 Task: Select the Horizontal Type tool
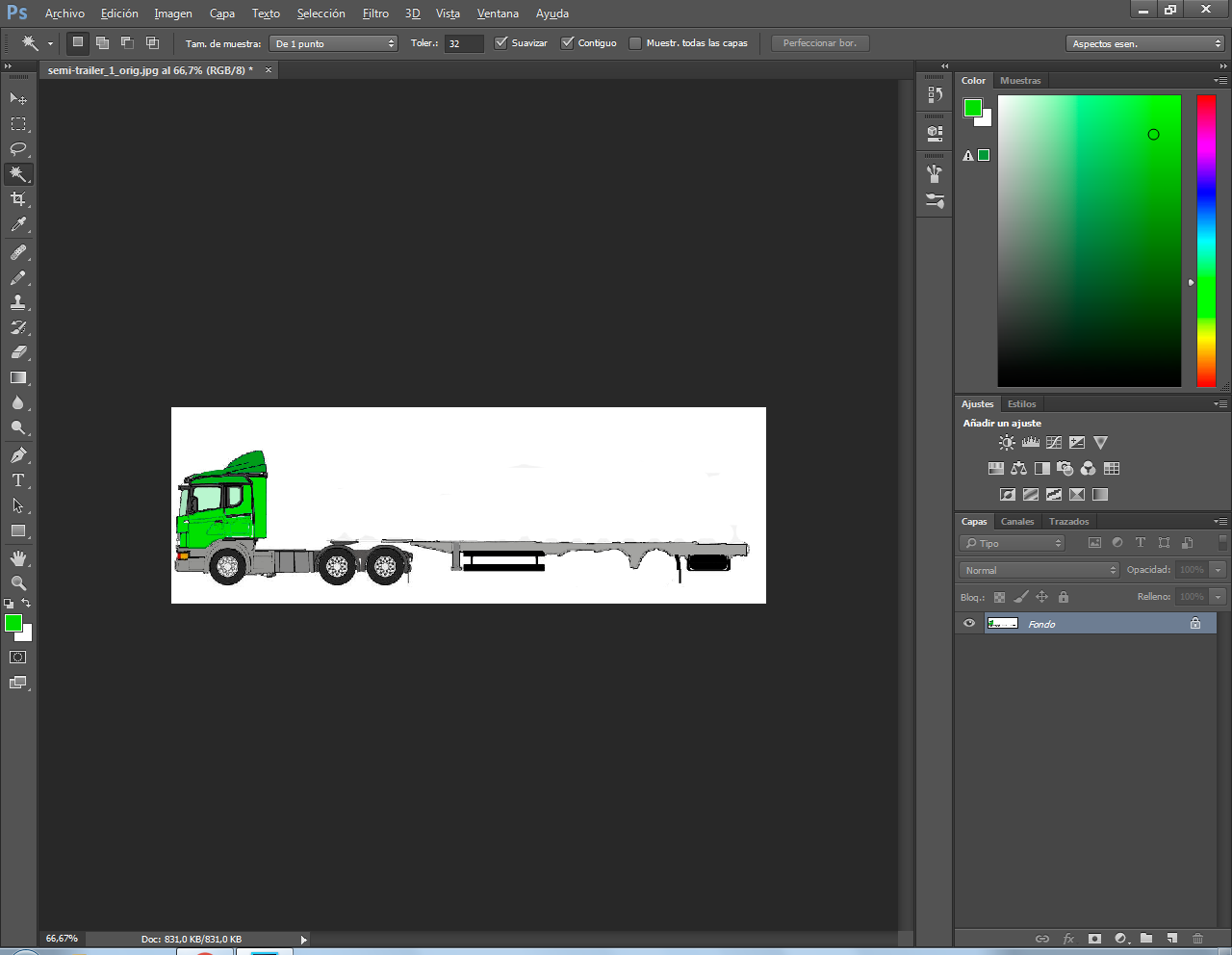tap(18, 480)
